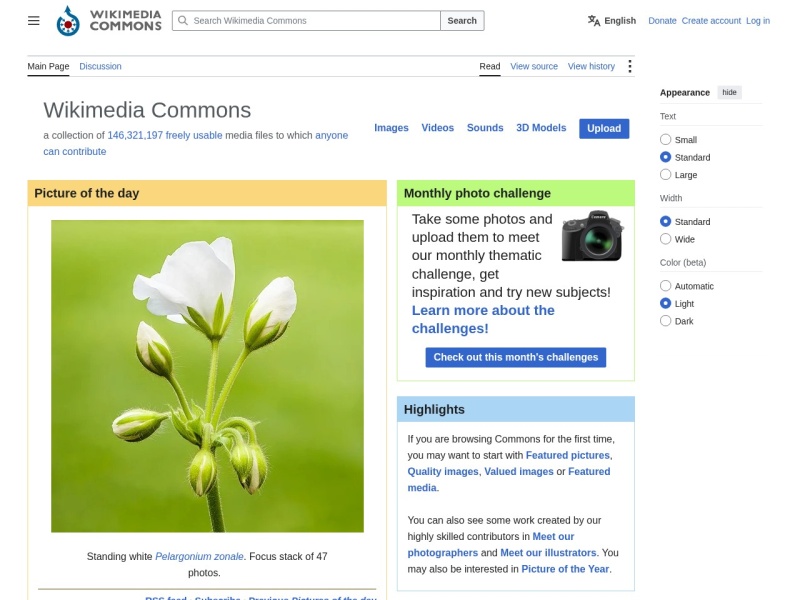Open the View source tab
The height and width of the screenshot is (600, 800).
coord(534,66)
